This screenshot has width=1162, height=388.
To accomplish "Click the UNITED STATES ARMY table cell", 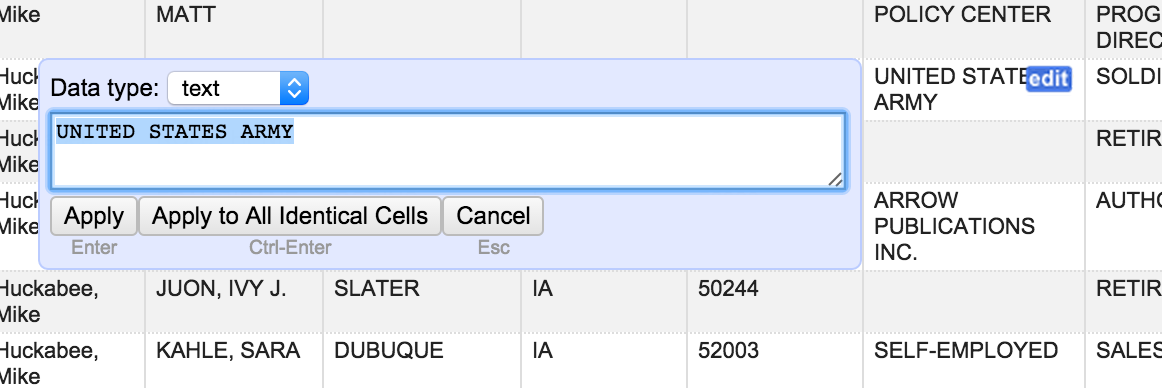I will pos(974,90).
